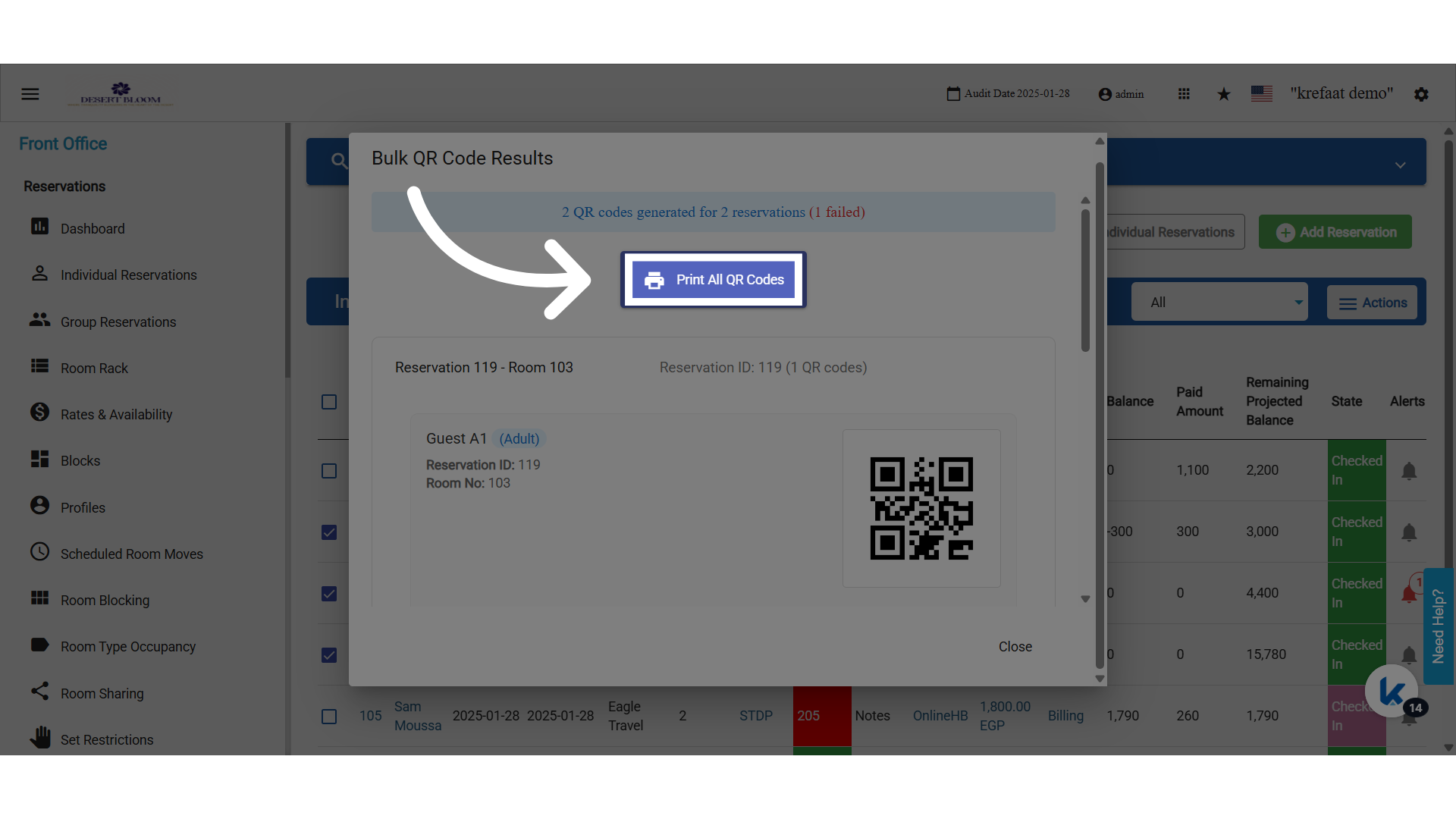Click the Room Blocking grid icon
Screen dimensions: 1456x819
(x=39, y=598)
